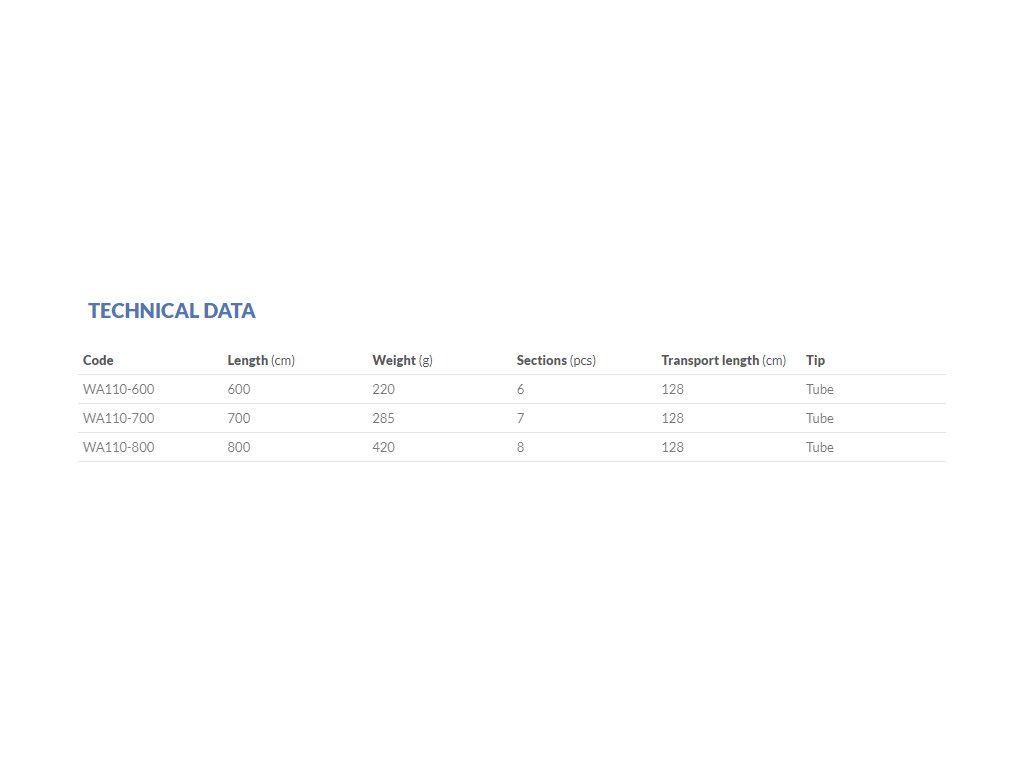
Task: Select the WA110-700 product code
Action: (x=119, y=418)
